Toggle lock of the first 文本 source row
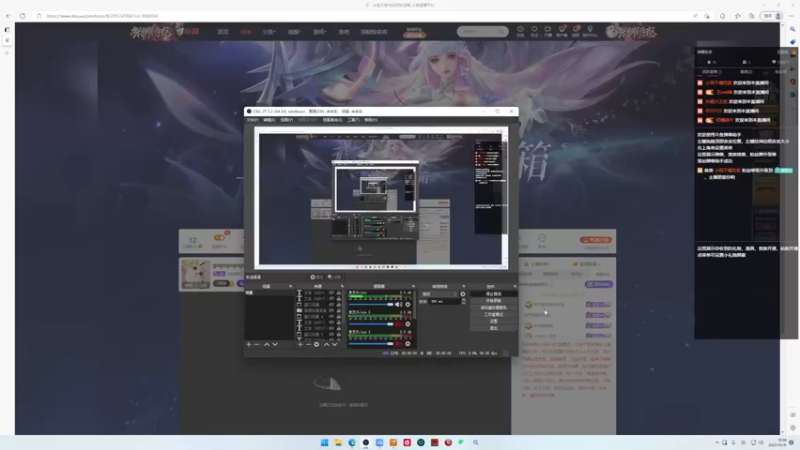Image resolution: width=800 pixels, height=450 pixels. tap(339, 293)
